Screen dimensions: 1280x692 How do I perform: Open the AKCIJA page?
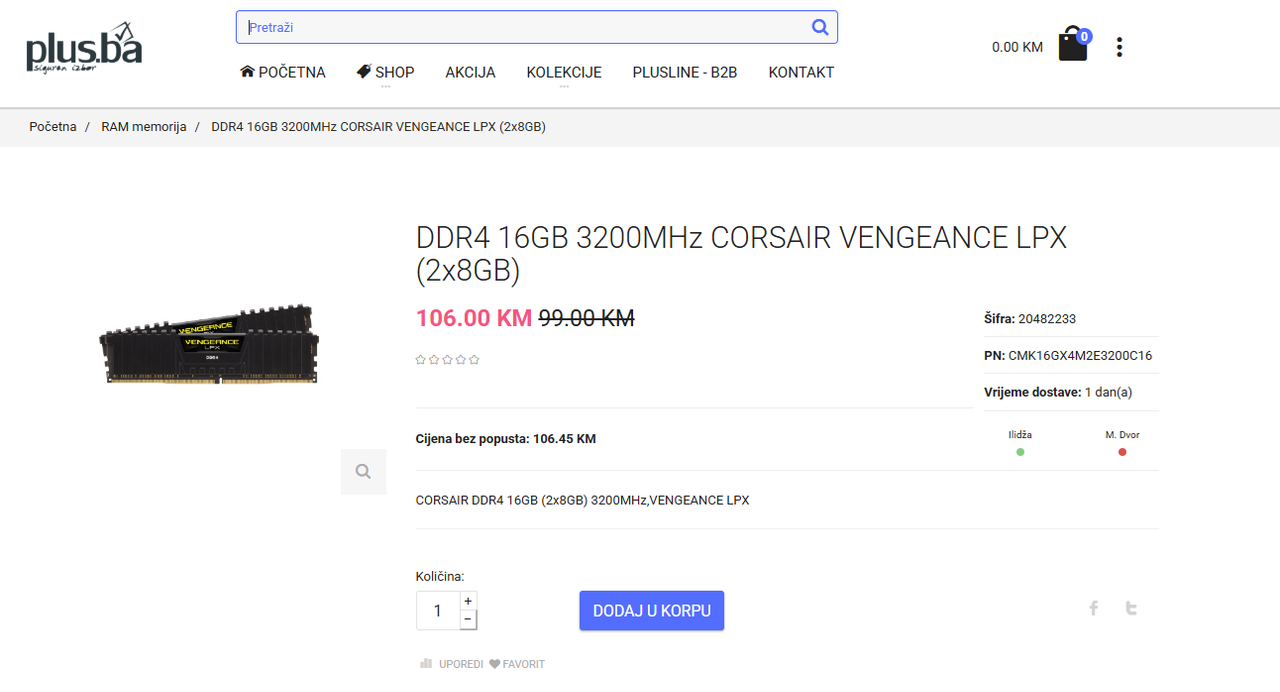click(471, 72)
